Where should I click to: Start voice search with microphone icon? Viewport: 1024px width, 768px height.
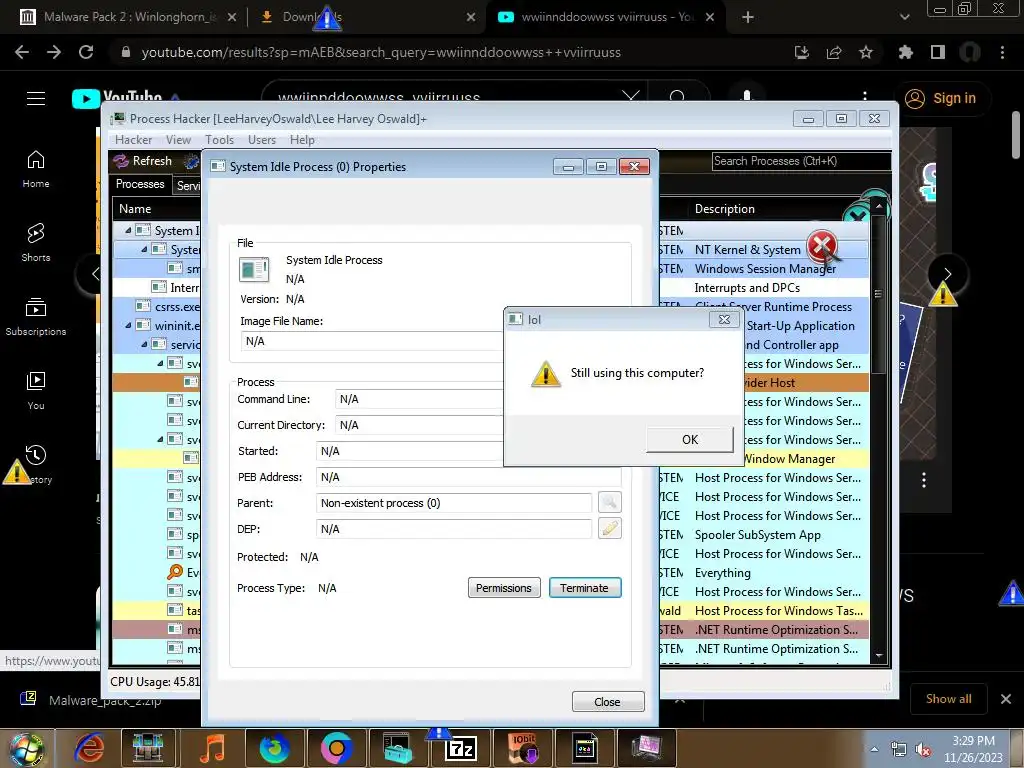[x=746, y=97]
